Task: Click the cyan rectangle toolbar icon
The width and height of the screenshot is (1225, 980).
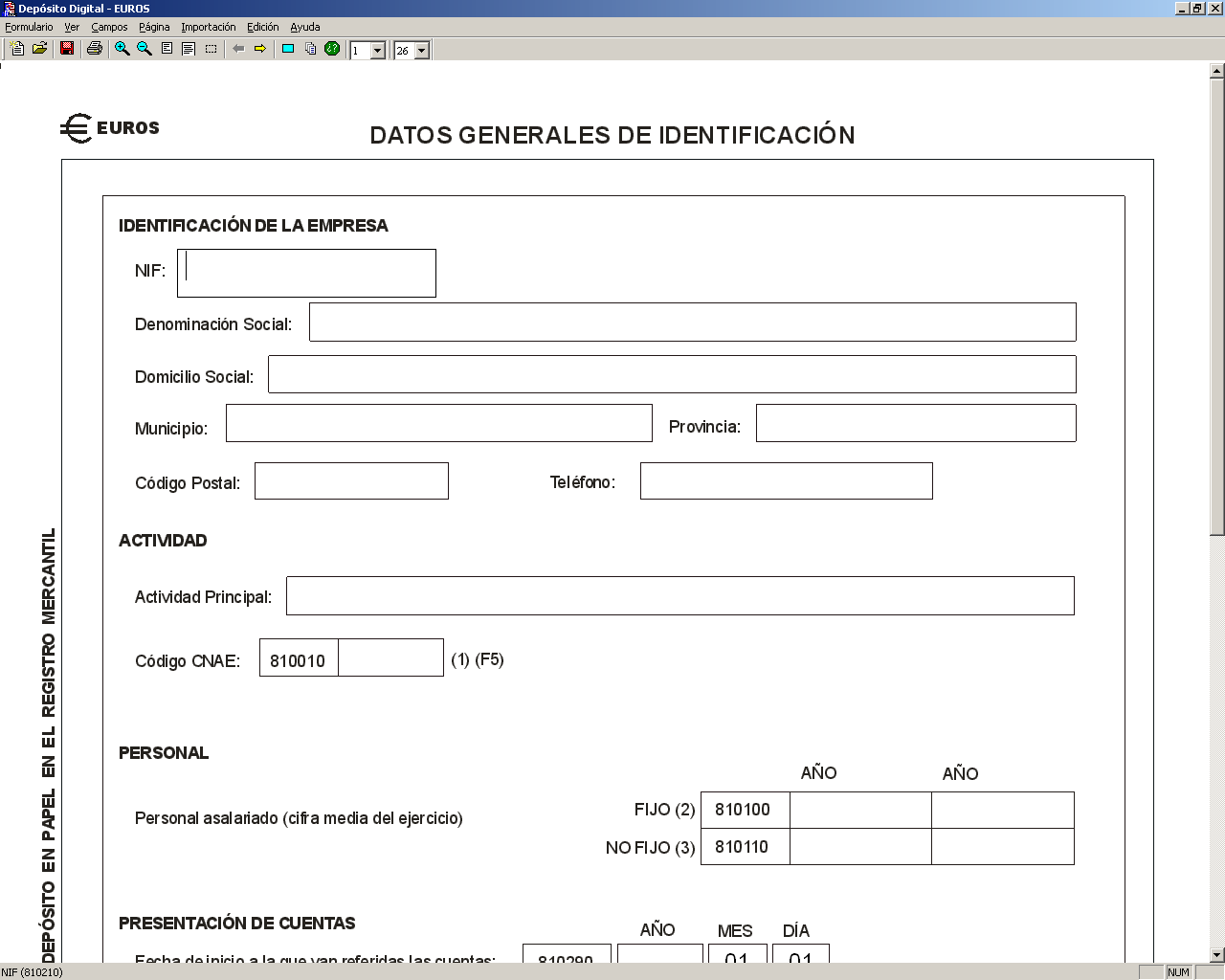Action: click(288, 49)
